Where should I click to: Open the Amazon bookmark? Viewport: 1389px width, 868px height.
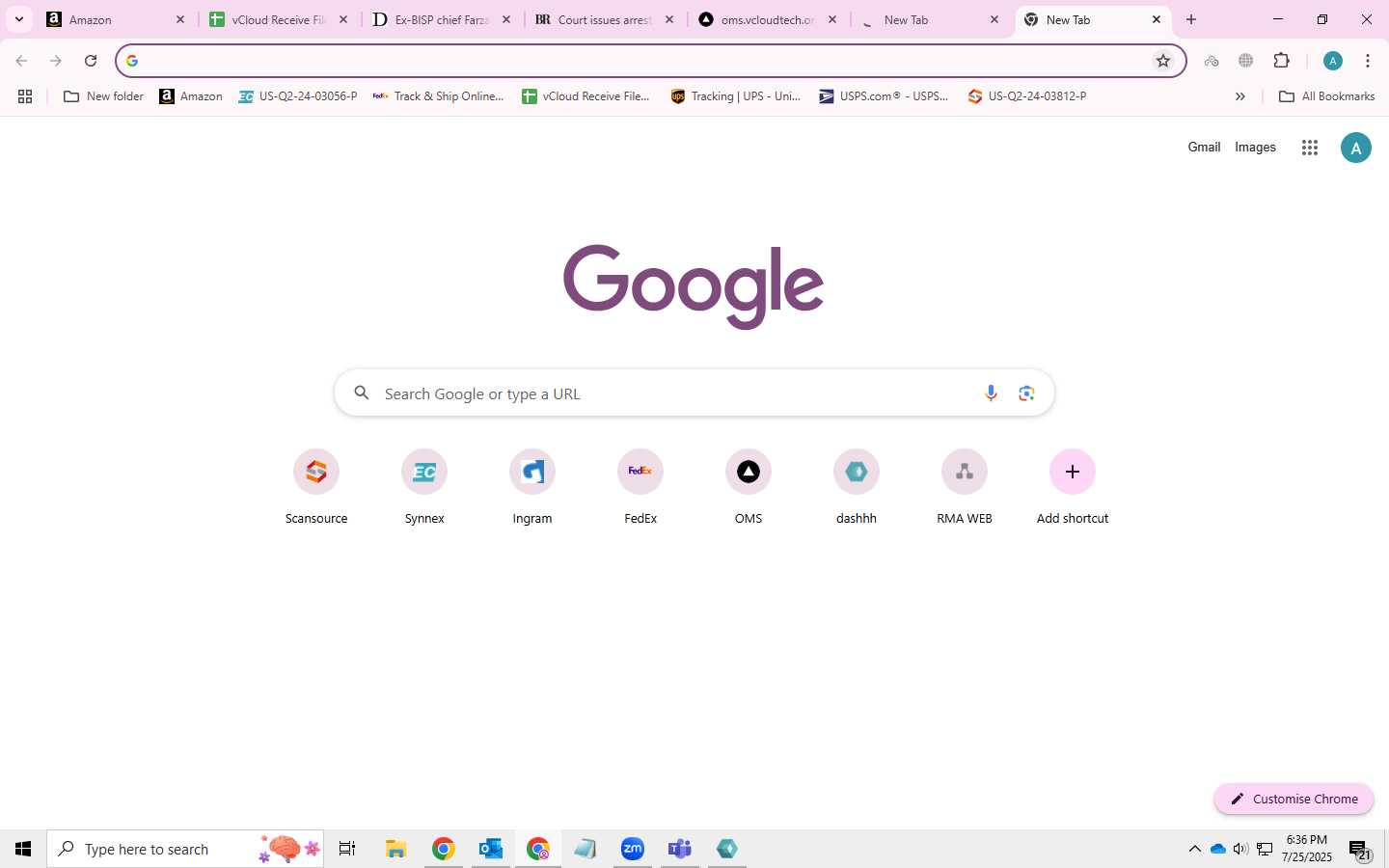[191, 96]
